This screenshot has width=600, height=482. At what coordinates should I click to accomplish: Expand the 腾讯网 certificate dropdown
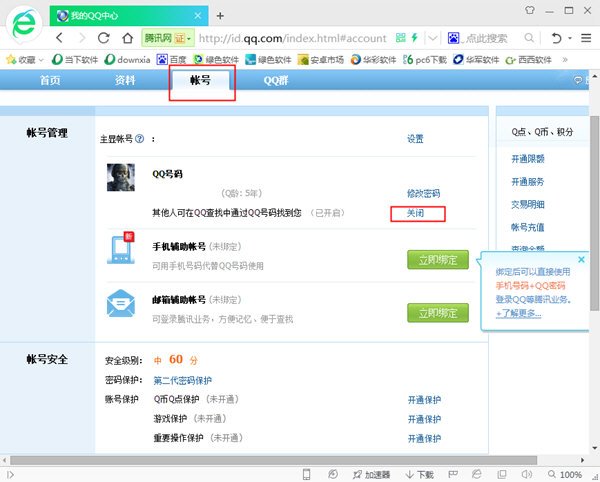tap(189, 38)
